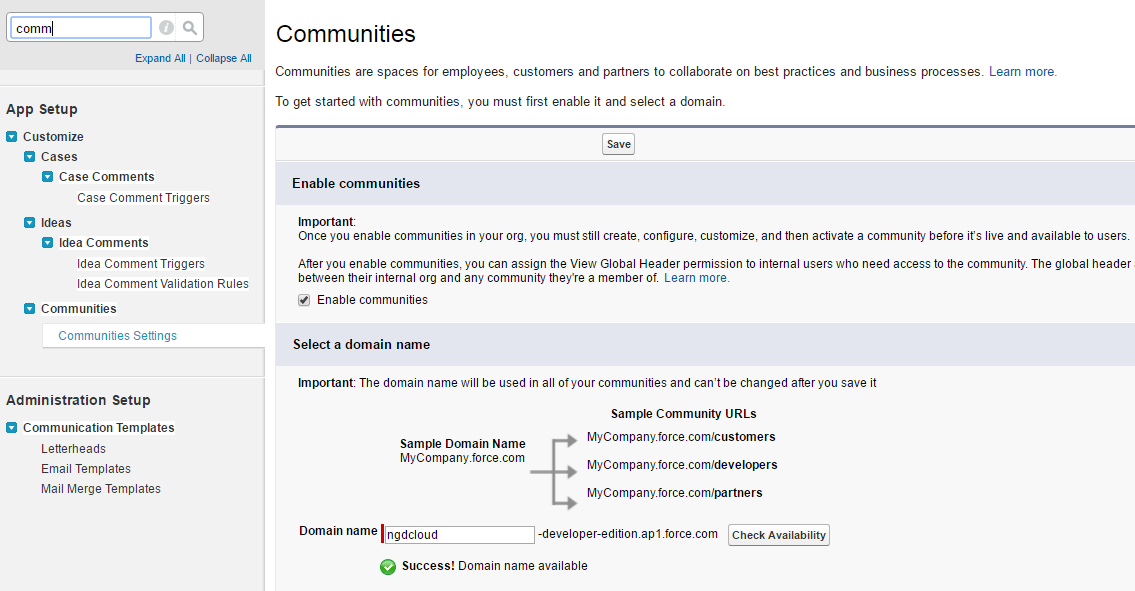Collapse the Idea Comments node

(x=46, y=242)
